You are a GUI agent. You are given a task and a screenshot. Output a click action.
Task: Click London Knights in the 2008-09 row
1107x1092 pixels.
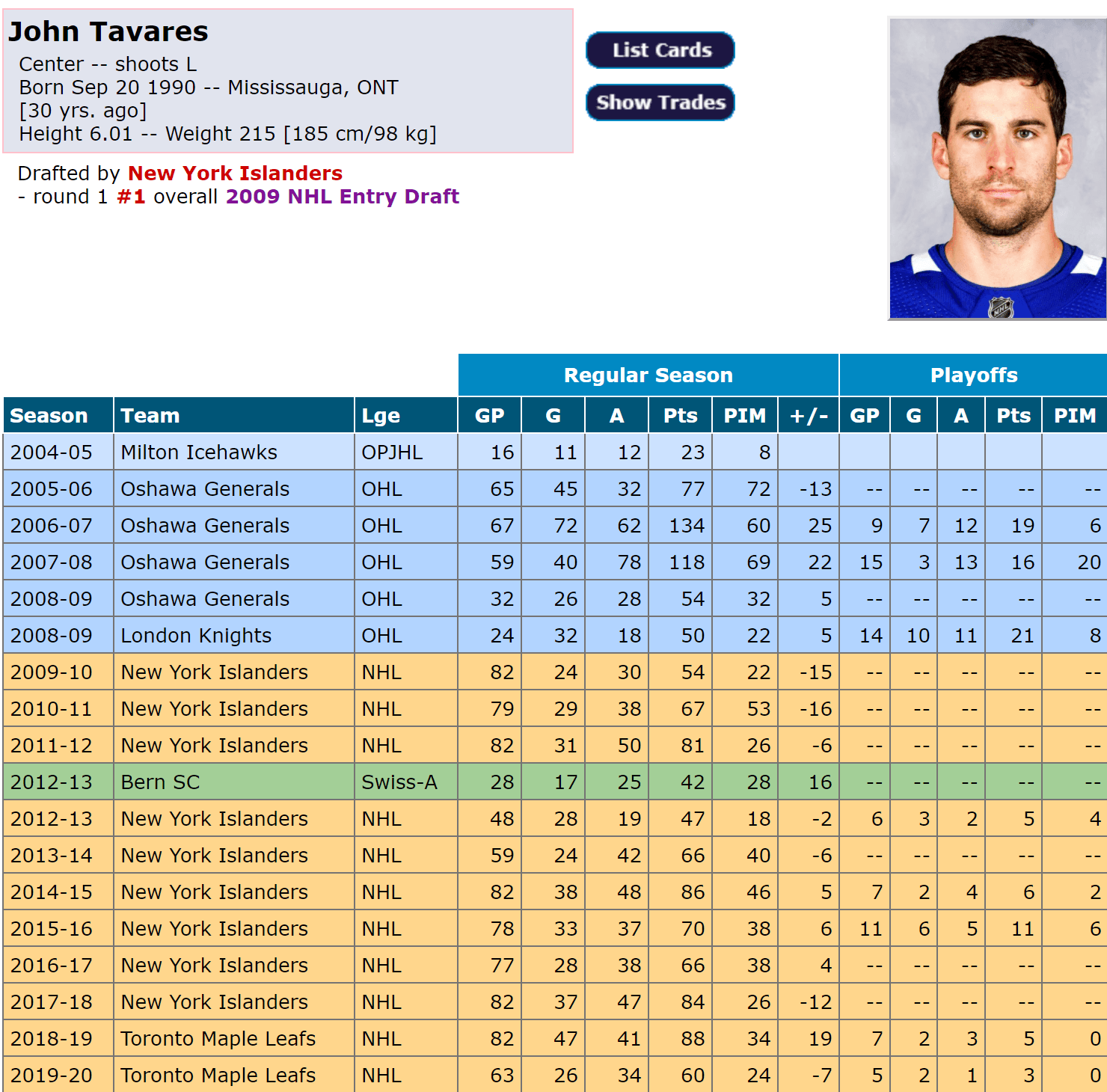[x=196, y=636]
